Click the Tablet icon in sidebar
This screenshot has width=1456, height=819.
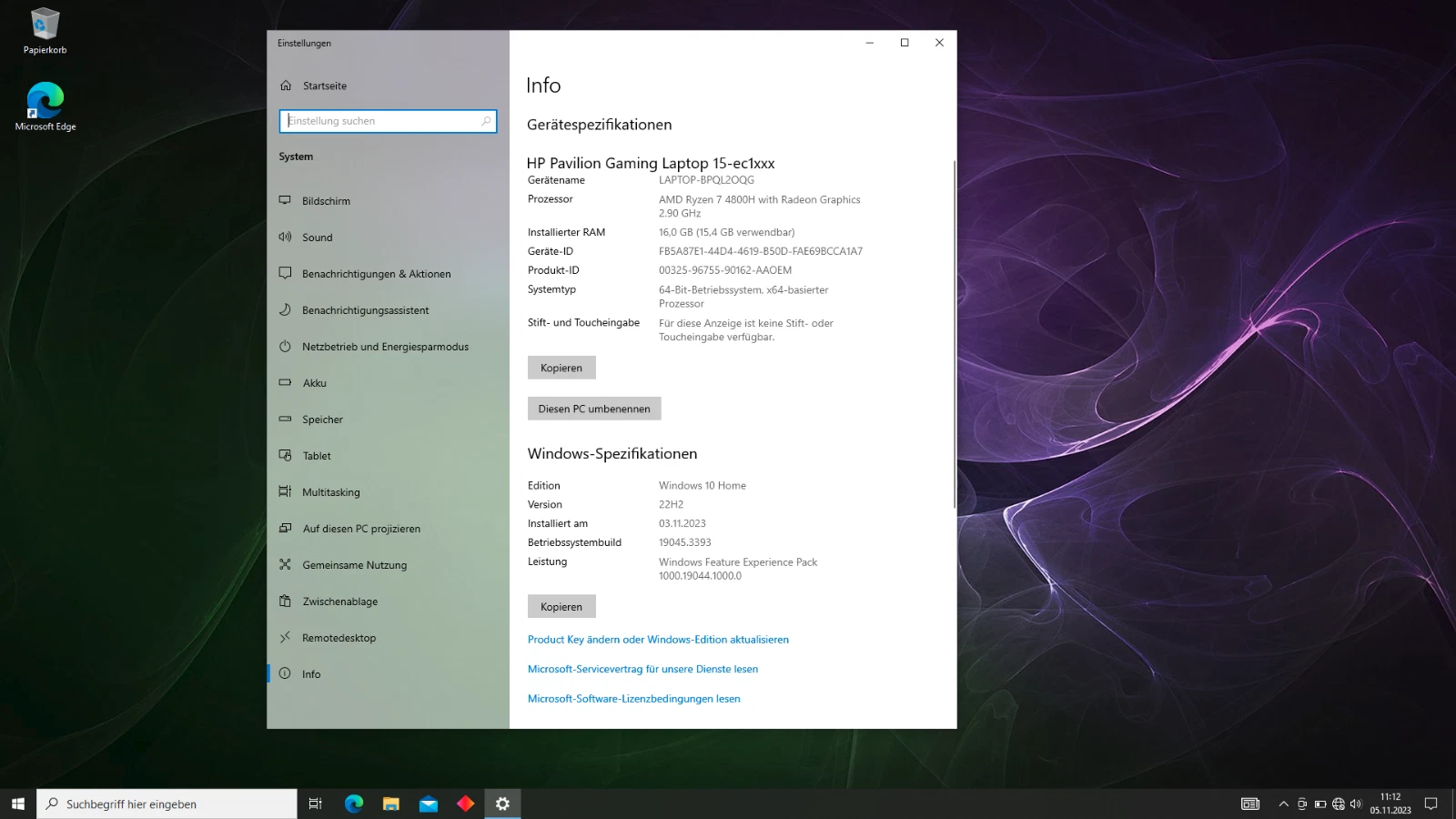tap(285, 455)
